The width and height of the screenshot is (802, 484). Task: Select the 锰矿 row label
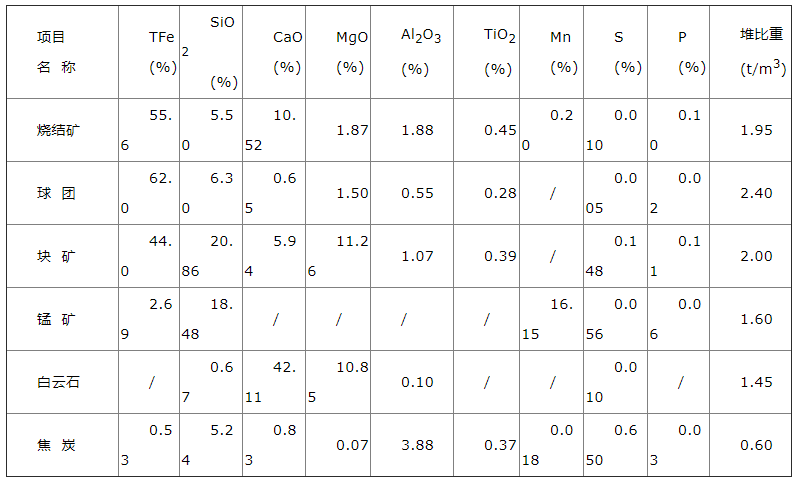(62, 319)
